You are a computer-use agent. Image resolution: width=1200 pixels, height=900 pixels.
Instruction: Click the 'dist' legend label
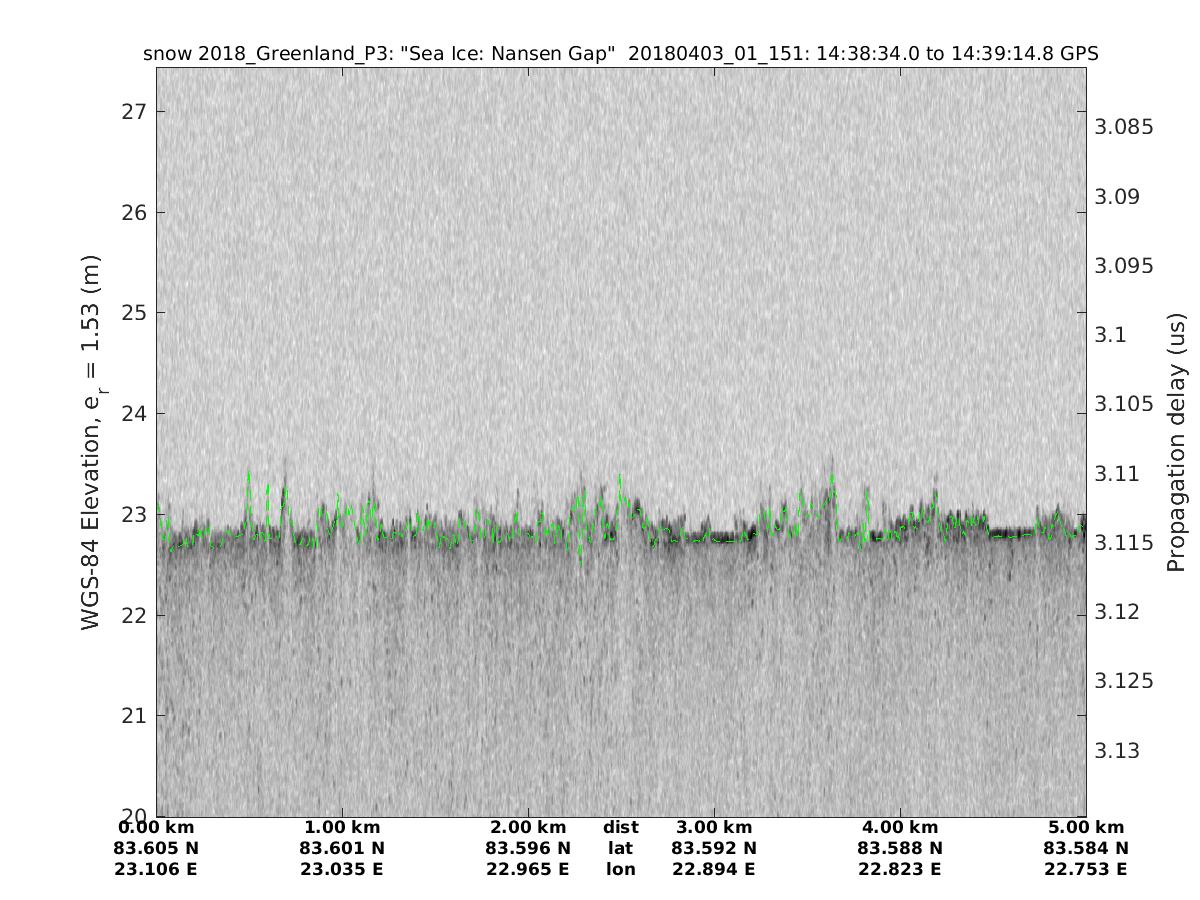coord(621,827)
